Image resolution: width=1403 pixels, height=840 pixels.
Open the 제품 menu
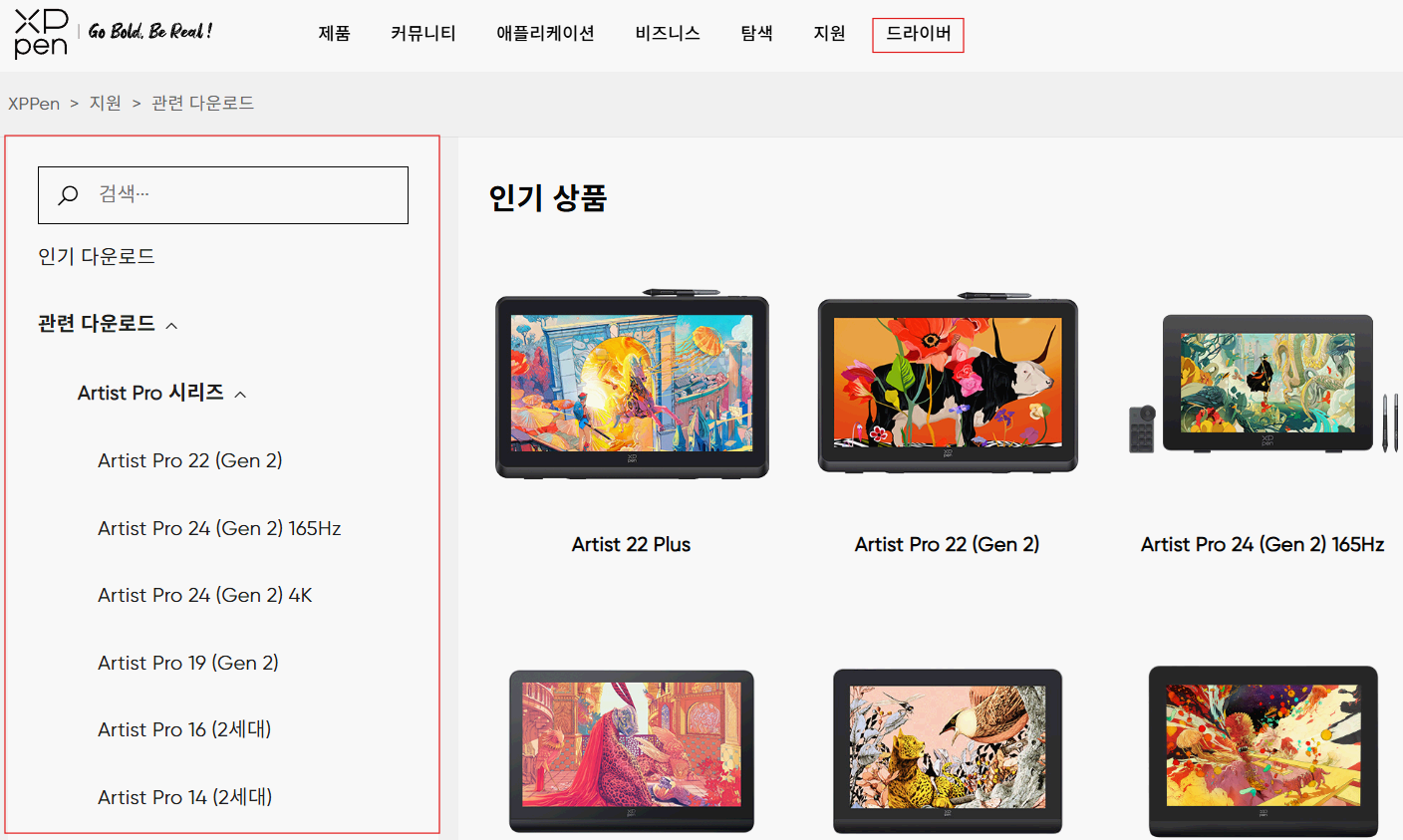point(335,33)
